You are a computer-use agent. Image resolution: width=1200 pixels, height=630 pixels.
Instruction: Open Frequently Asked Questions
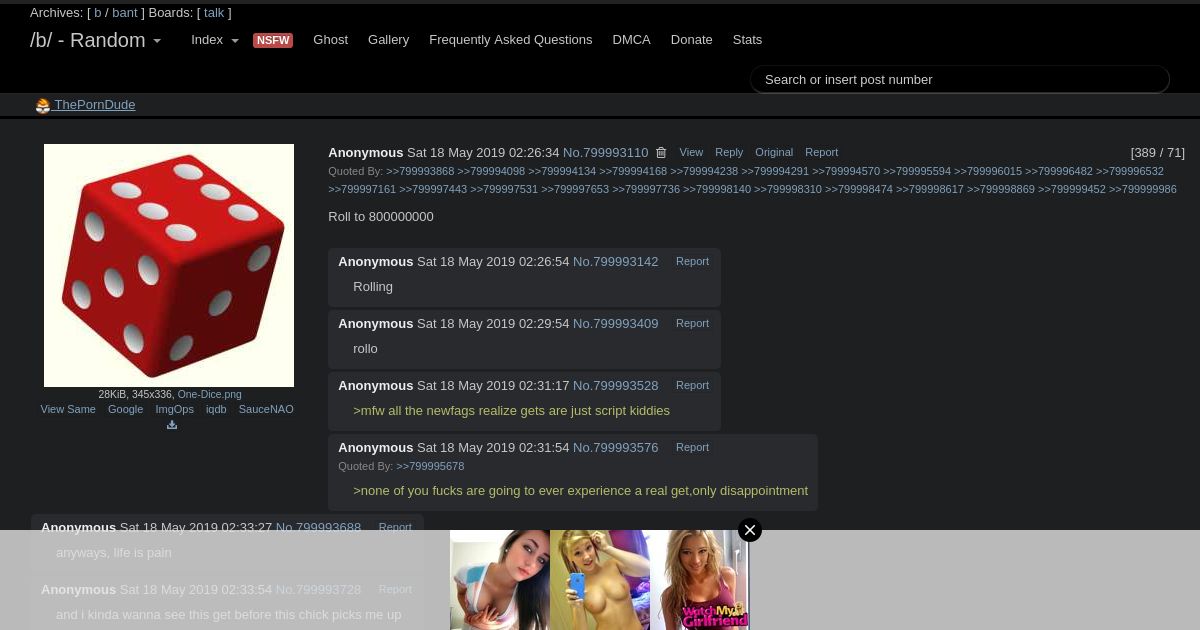tap(511, 40)
